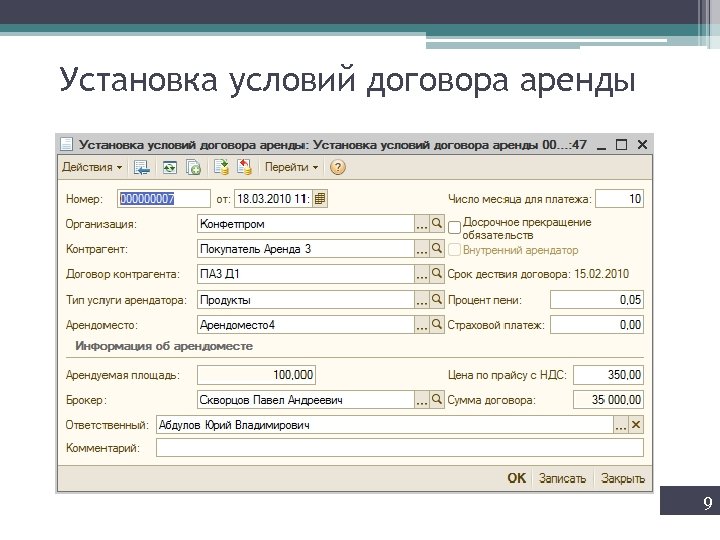Open Договор контрагента via magnifier icon
This screenshot has width=720, height=540.
pos(437,274)
